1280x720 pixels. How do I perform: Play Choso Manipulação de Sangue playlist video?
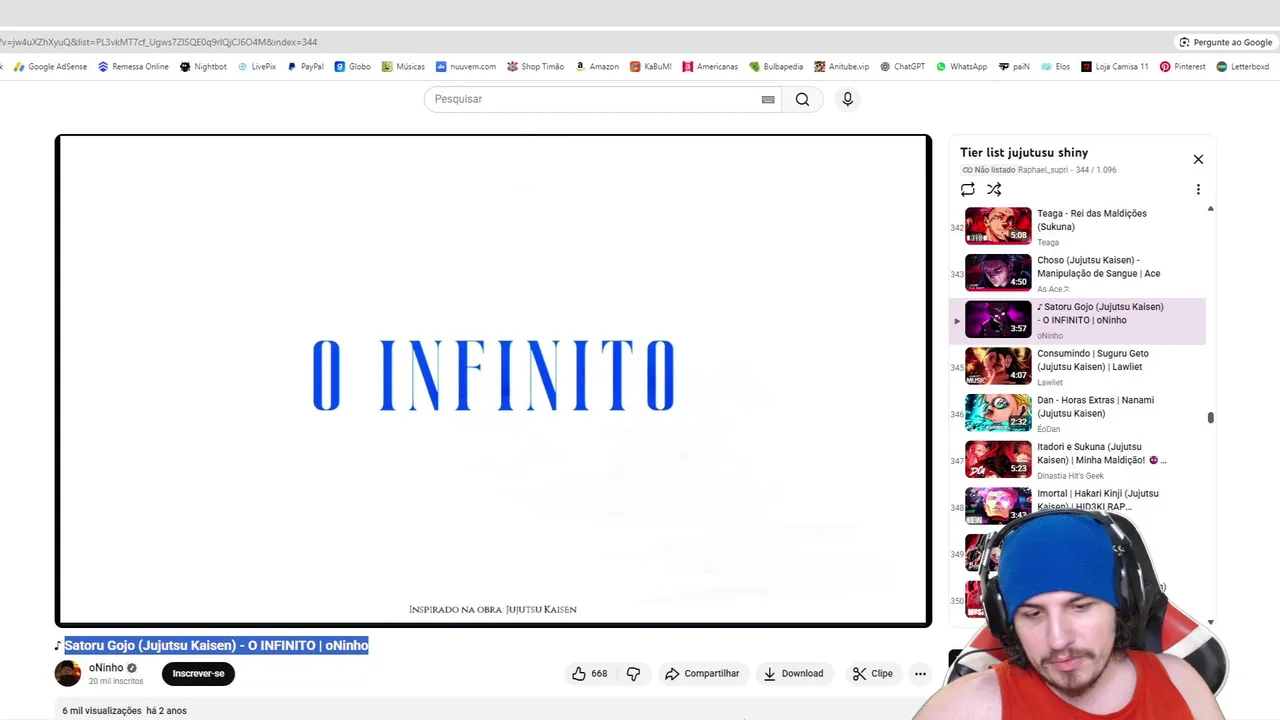coord(1078,273)
